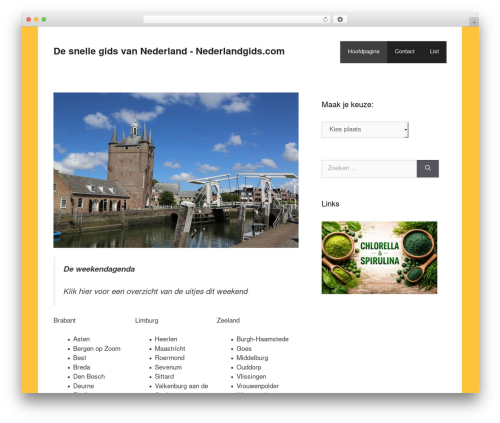The image size is (500, 423).
Task: Open the Den Bosch link
Action: (89, 377)
